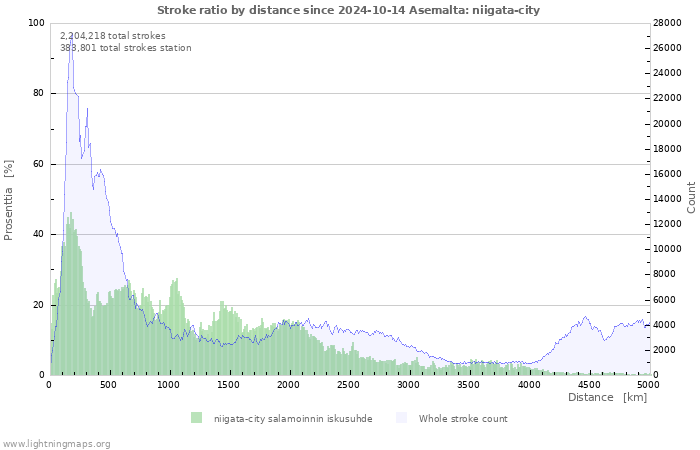The width and height of the screenshot is (700, 450).
Task: Click the www.lightningmaps.org watermark
Action: [x=56, y=444]
